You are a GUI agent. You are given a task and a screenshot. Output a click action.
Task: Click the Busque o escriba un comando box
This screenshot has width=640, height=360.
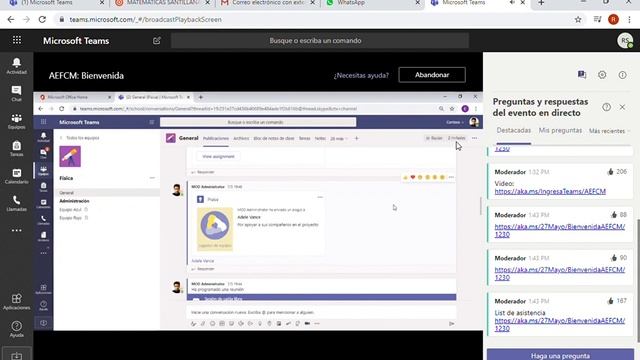click(320, 40)
